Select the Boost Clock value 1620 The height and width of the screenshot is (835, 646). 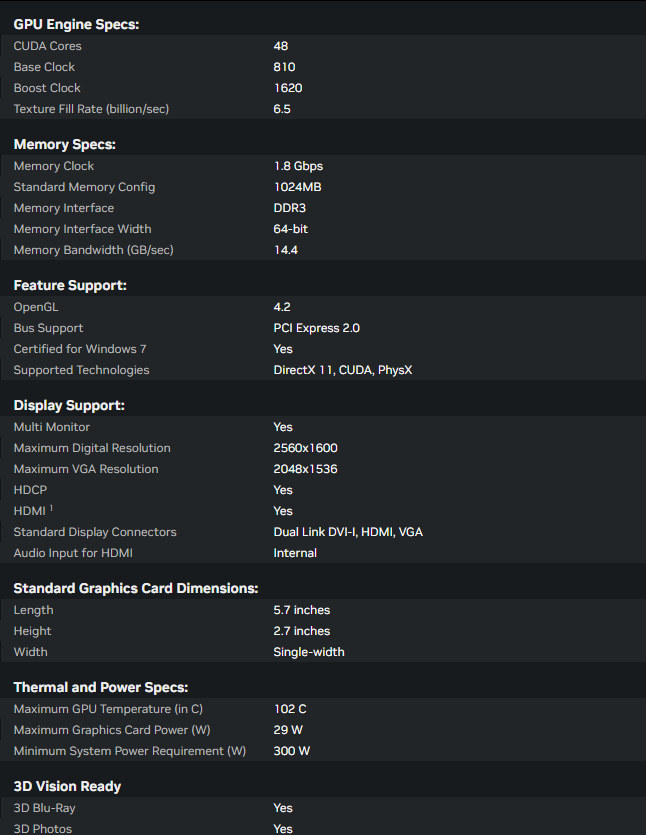pos(288,88)
